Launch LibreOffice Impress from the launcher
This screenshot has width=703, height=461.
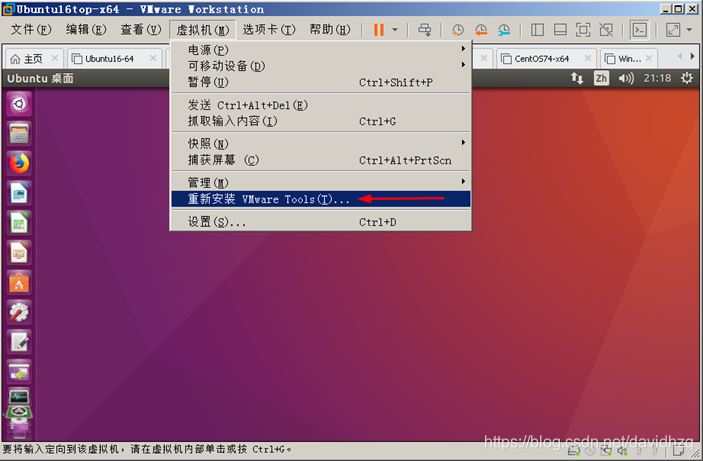click(x=19, y=252)
